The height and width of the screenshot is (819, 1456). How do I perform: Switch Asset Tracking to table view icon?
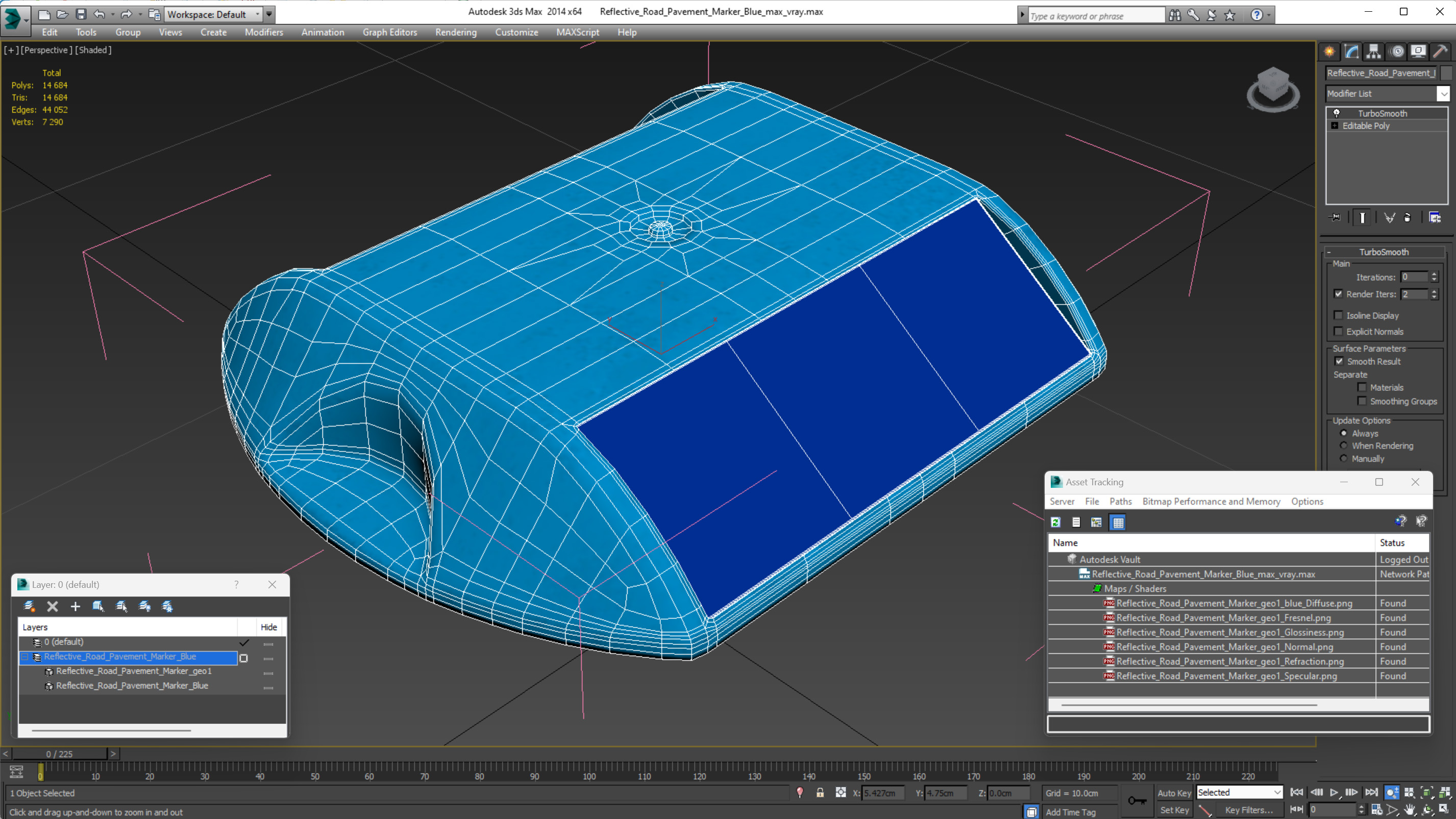1118,522
